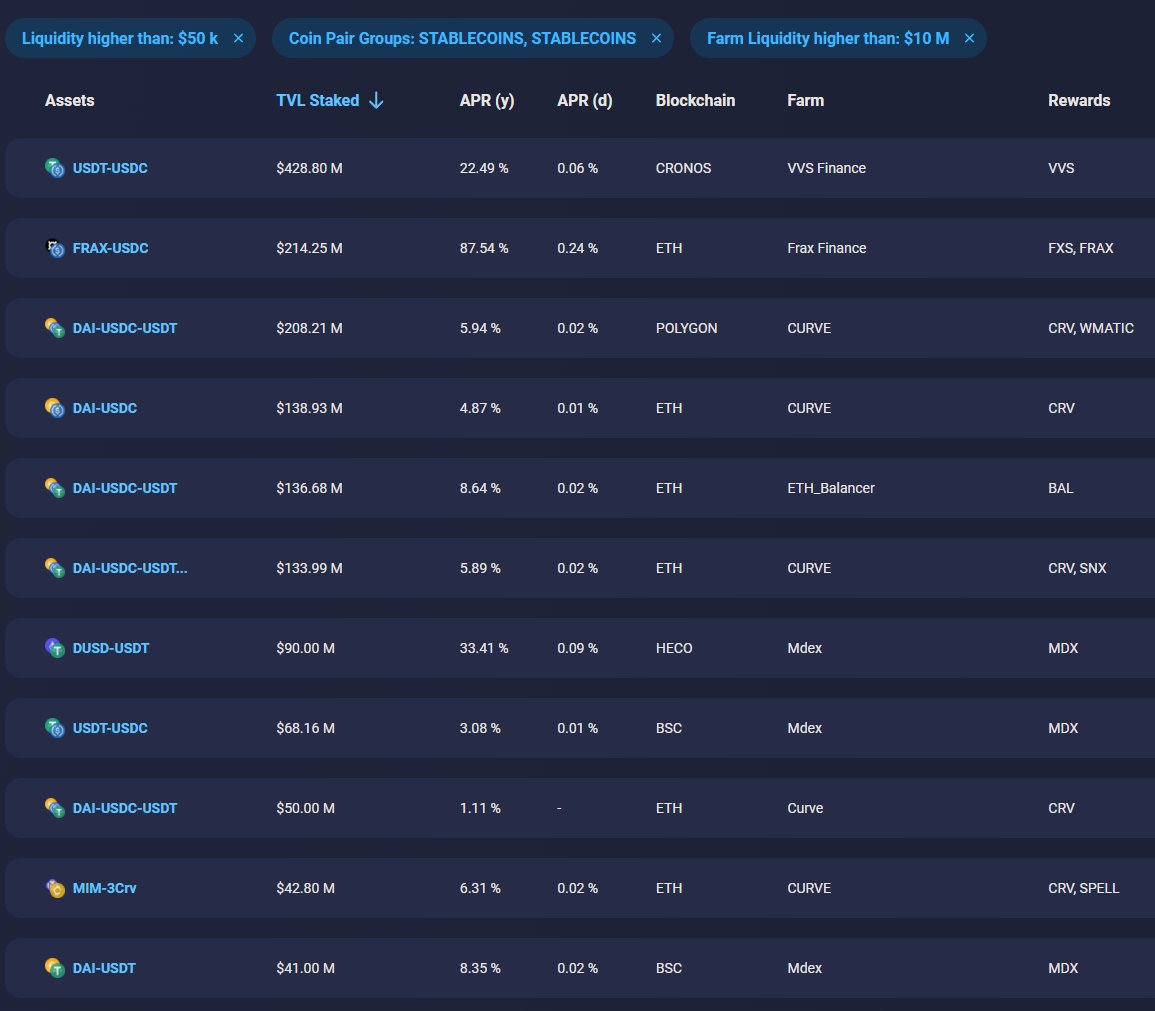Image resolution: width=1155 pixels, height=1011 pixels.
Task: Click the coin icon of the ETH_Balancer row
Action: coord(55,488)
